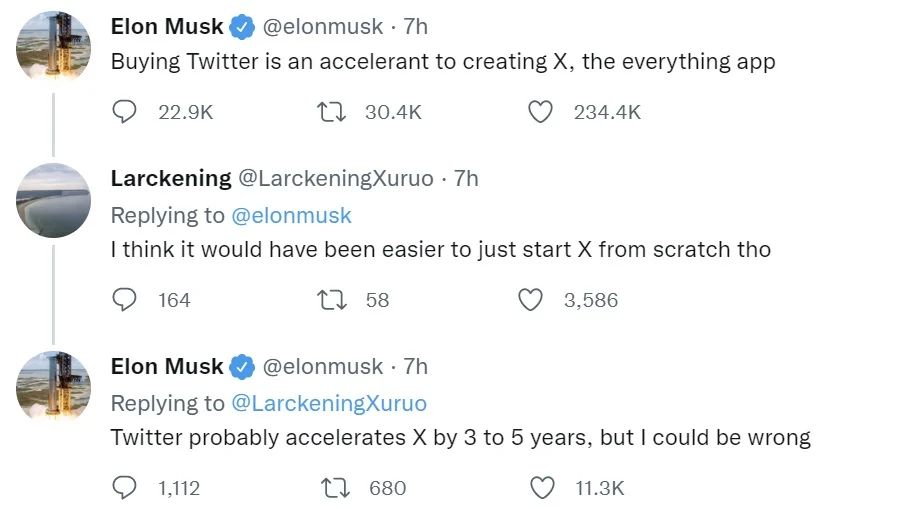Like the tweet with 234.4K likes
The height and width of the screenshot is (509, 918).
540,112
